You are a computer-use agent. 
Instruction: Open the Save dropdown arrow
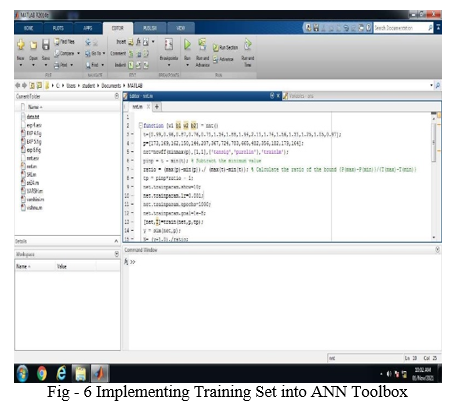46,65
